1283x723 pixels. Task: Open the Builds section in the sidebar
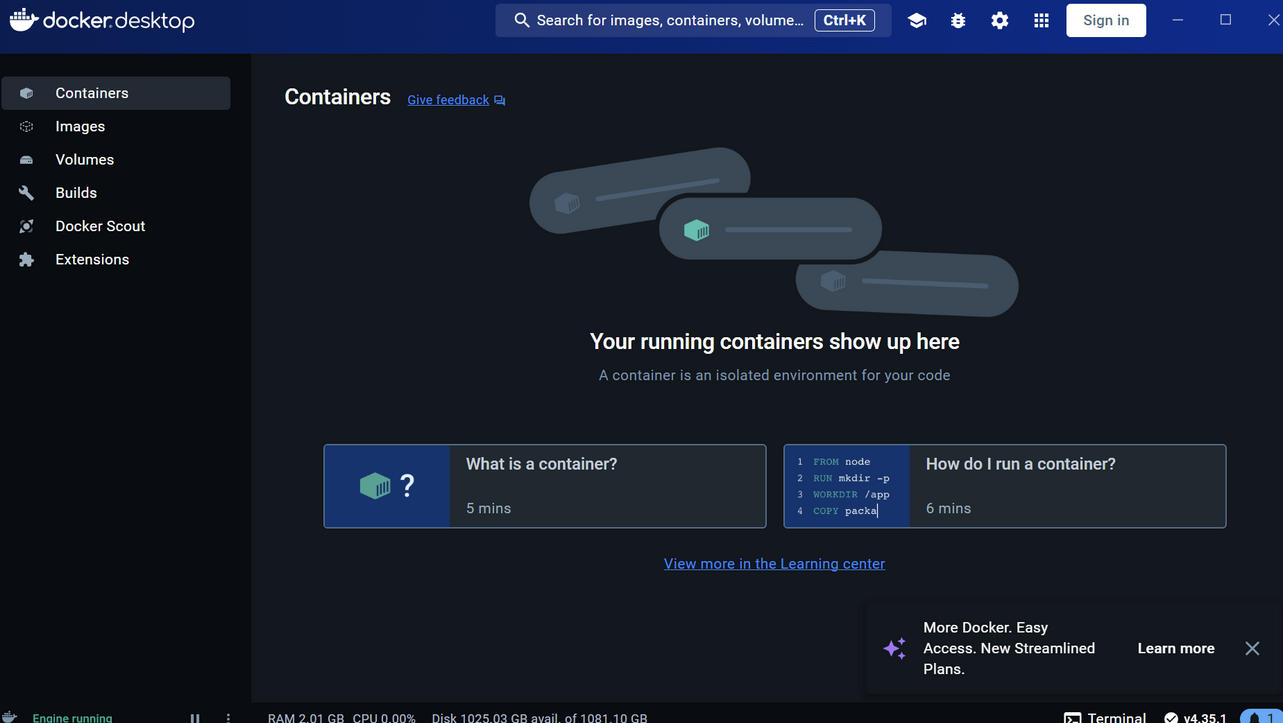[x=116, y=192]
